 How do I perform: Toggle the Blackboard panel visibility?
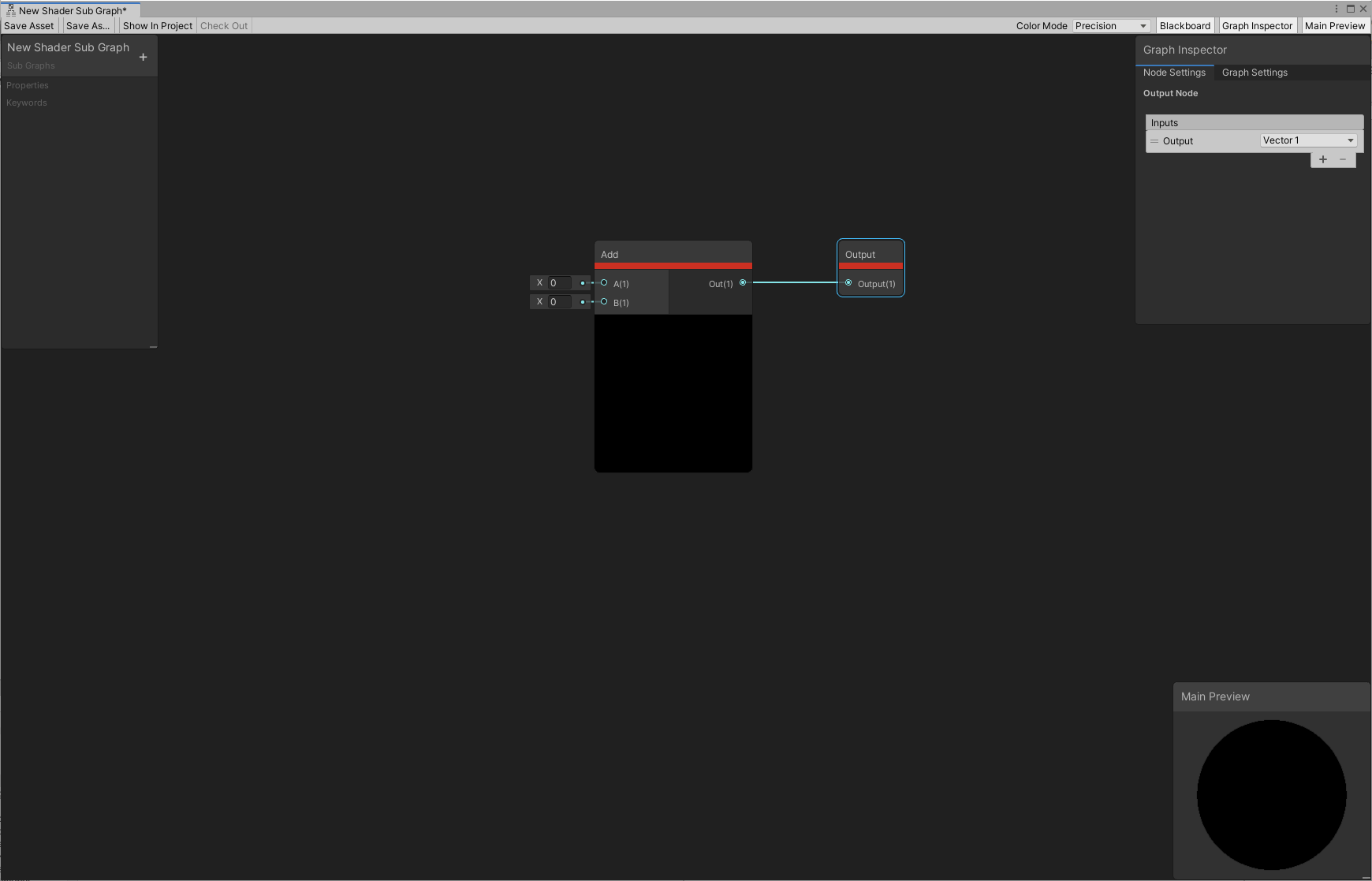click(1184, 26)
